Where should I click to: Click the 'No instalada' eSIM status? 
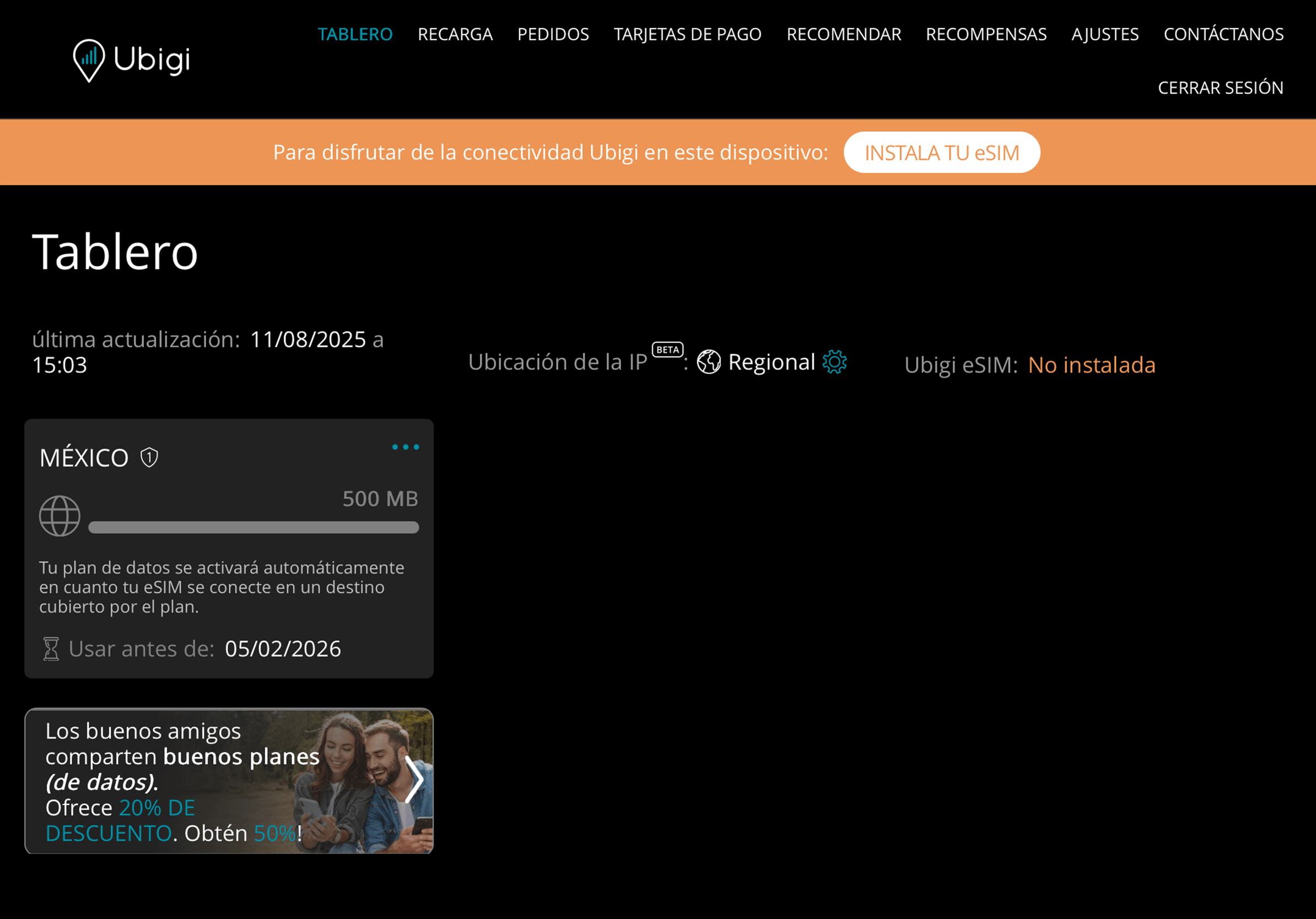(x=1092, y=365)
